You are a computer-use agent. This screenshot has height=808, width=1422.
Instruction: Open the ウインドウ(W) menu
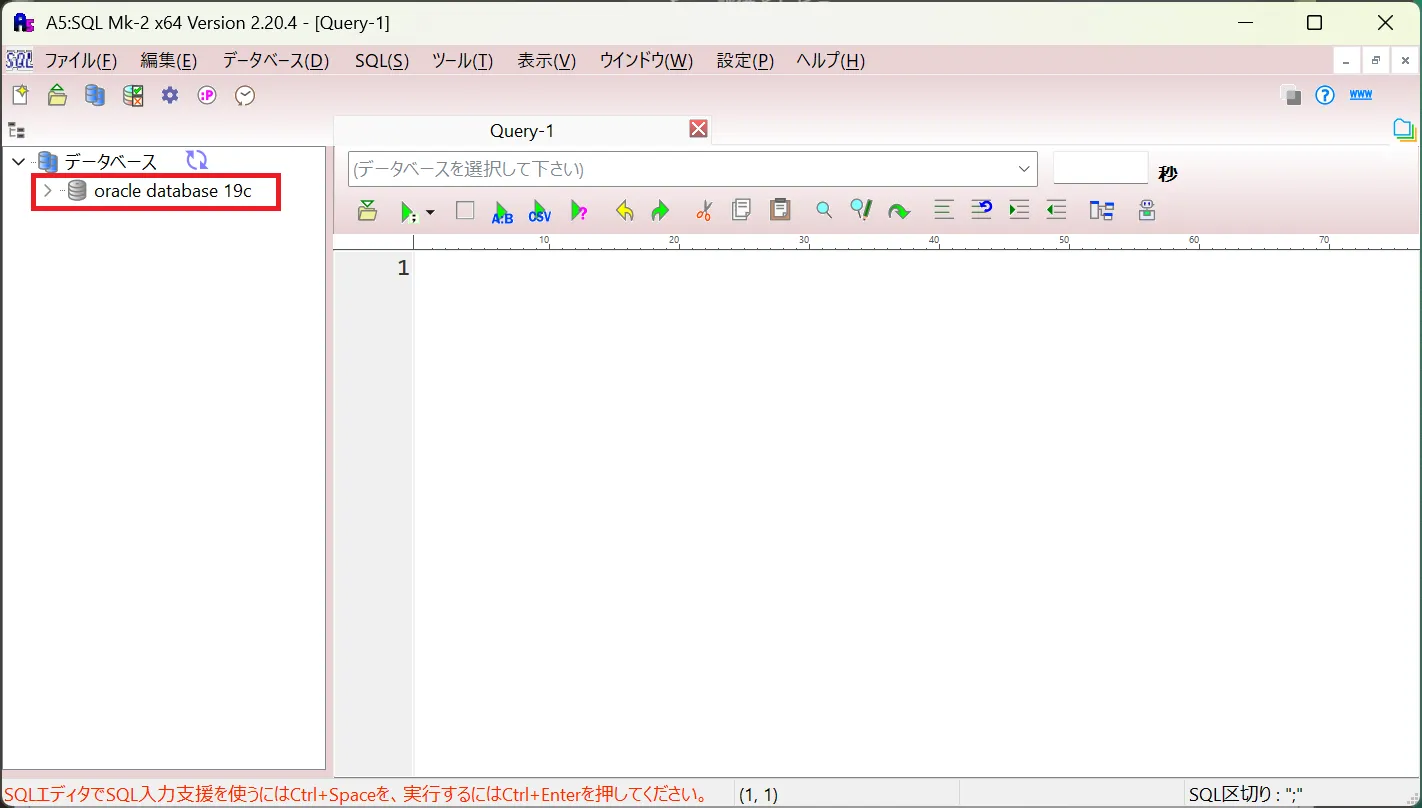[646, 61]
